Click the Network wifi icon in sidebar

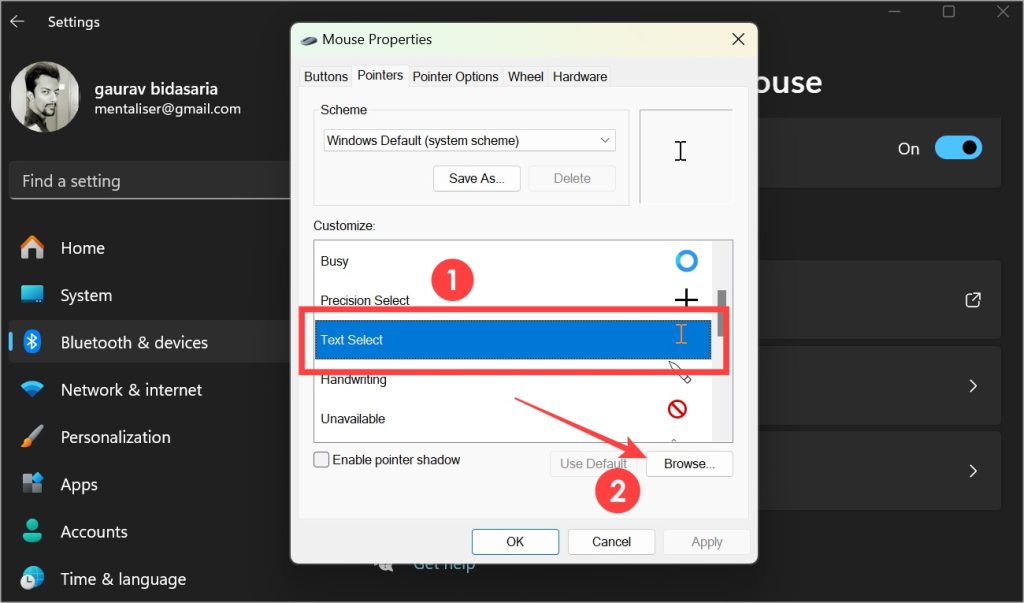click(x=32, y=389)
